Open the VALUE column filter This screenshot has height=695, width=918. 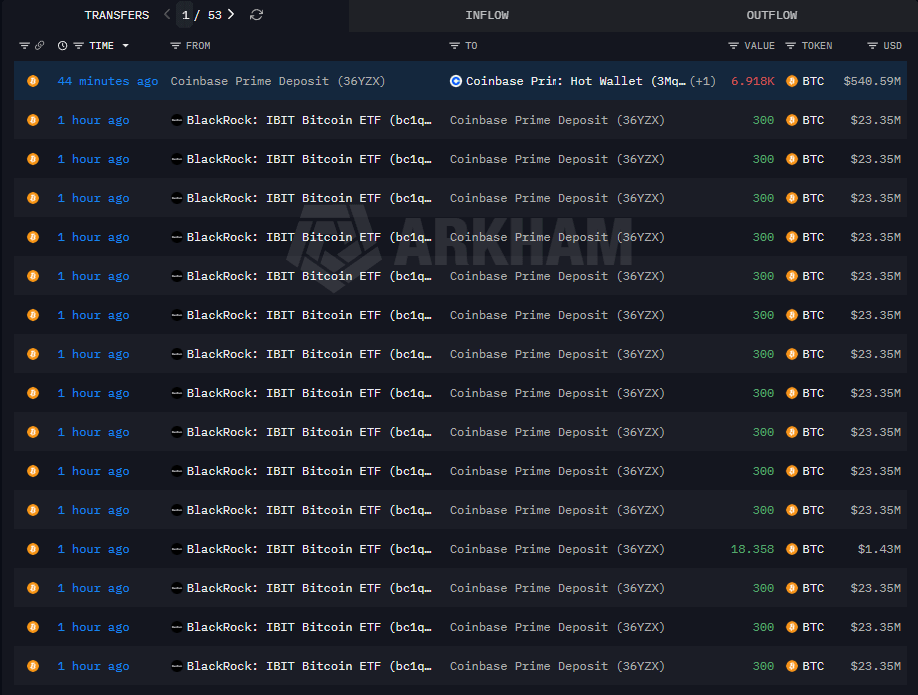(x=734, y=46)
